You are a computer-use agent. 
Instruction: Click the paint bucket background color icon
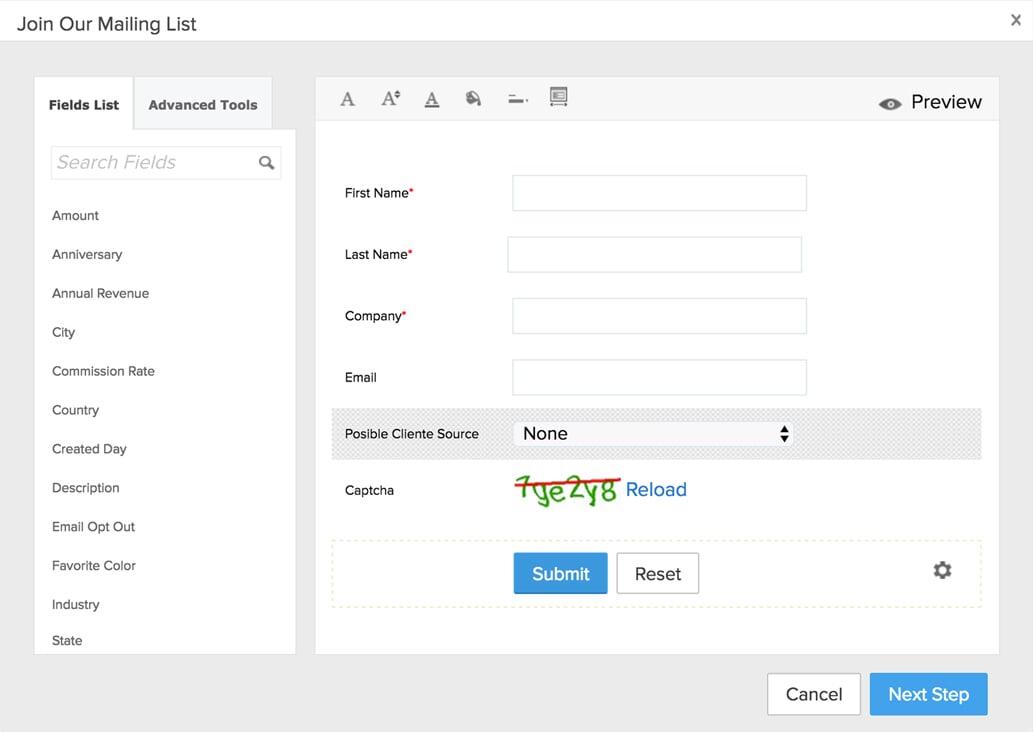click(474, 98)
